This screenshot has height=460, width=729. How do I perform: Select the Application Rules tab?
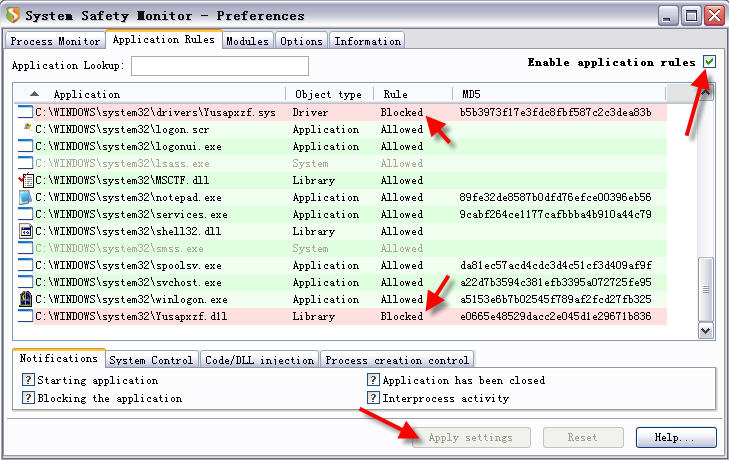164,40
